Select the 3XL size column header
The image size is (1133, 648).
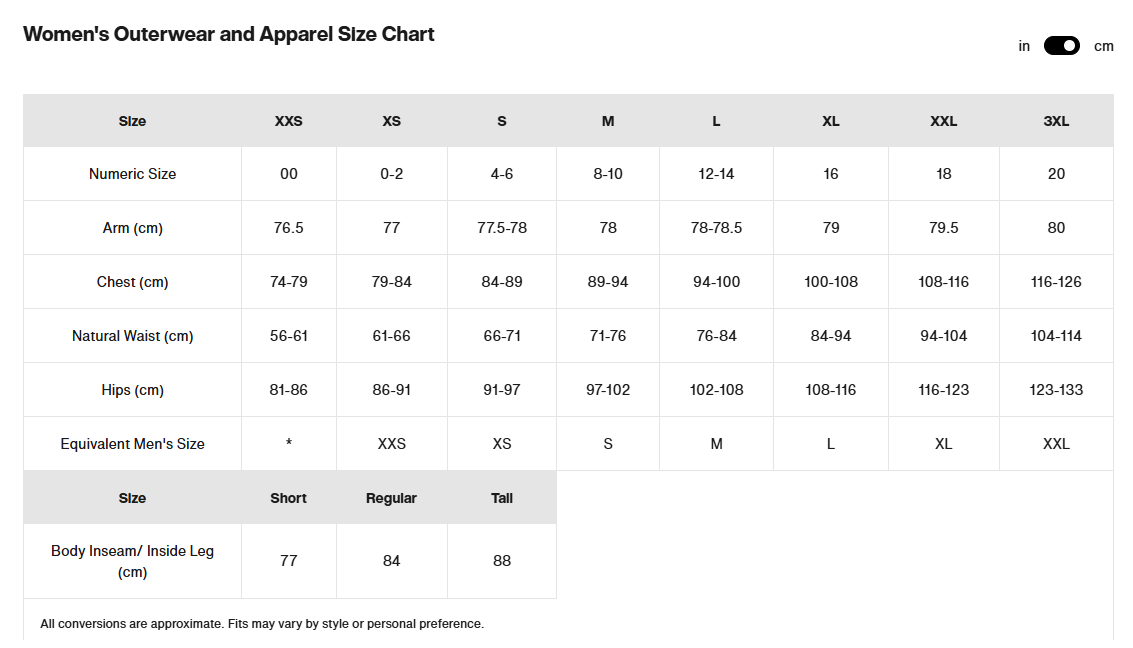coord(1056,121)
